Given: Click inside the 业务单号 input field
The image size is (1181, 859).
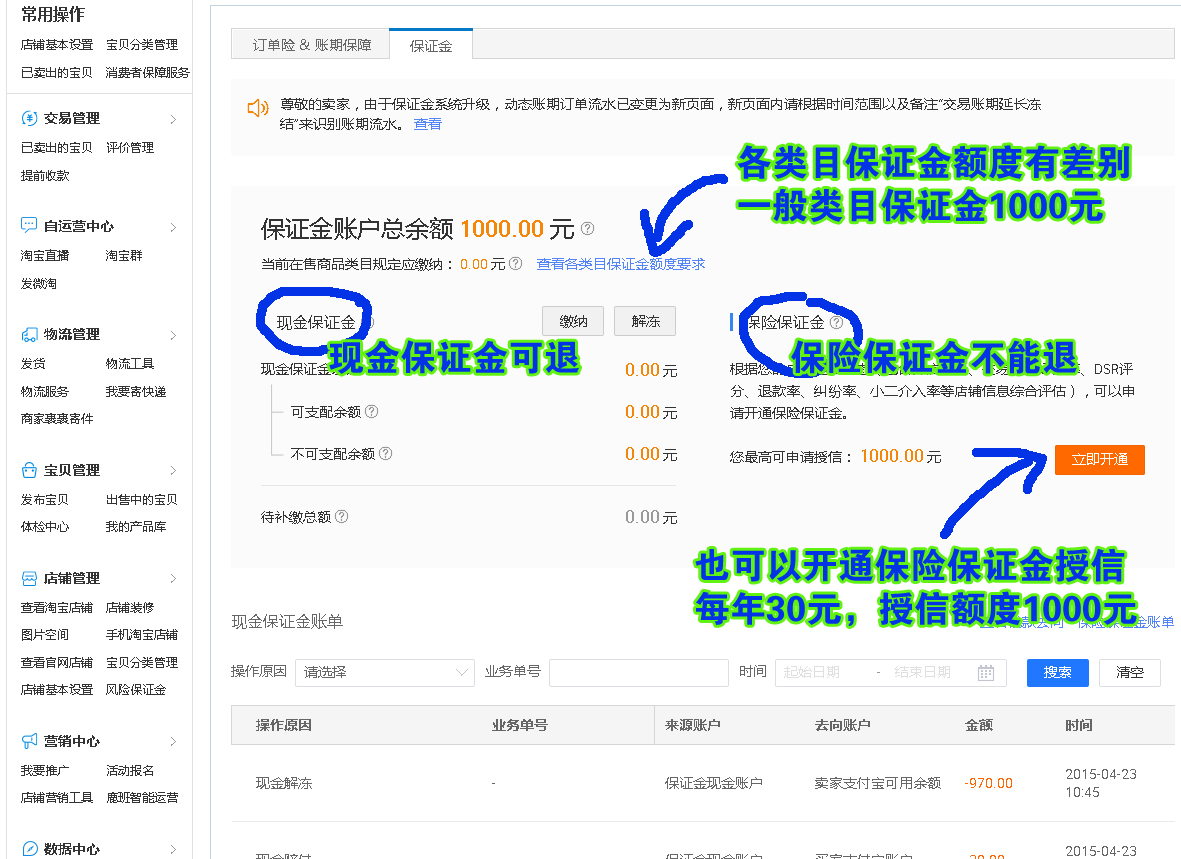Looking at the screenshot, I should tap(638, 673).
